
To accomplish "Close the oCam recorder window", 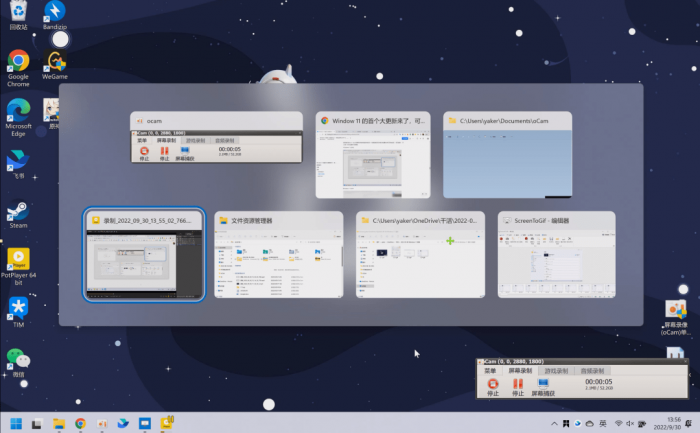I will pos(685,362).
